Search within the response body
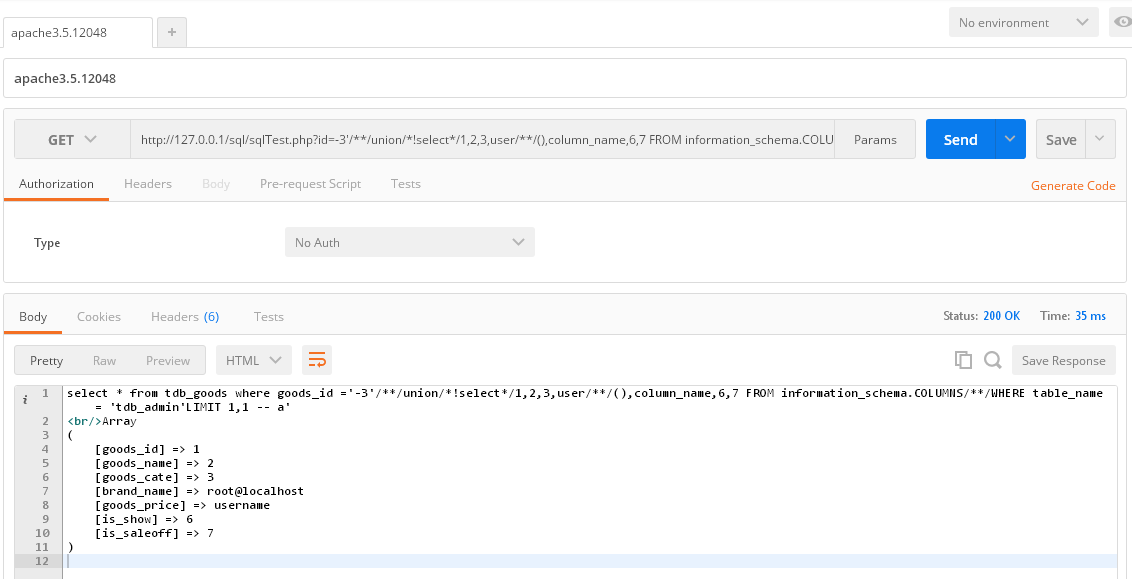The image size is (1132, 579). click(x=993, y=360)
